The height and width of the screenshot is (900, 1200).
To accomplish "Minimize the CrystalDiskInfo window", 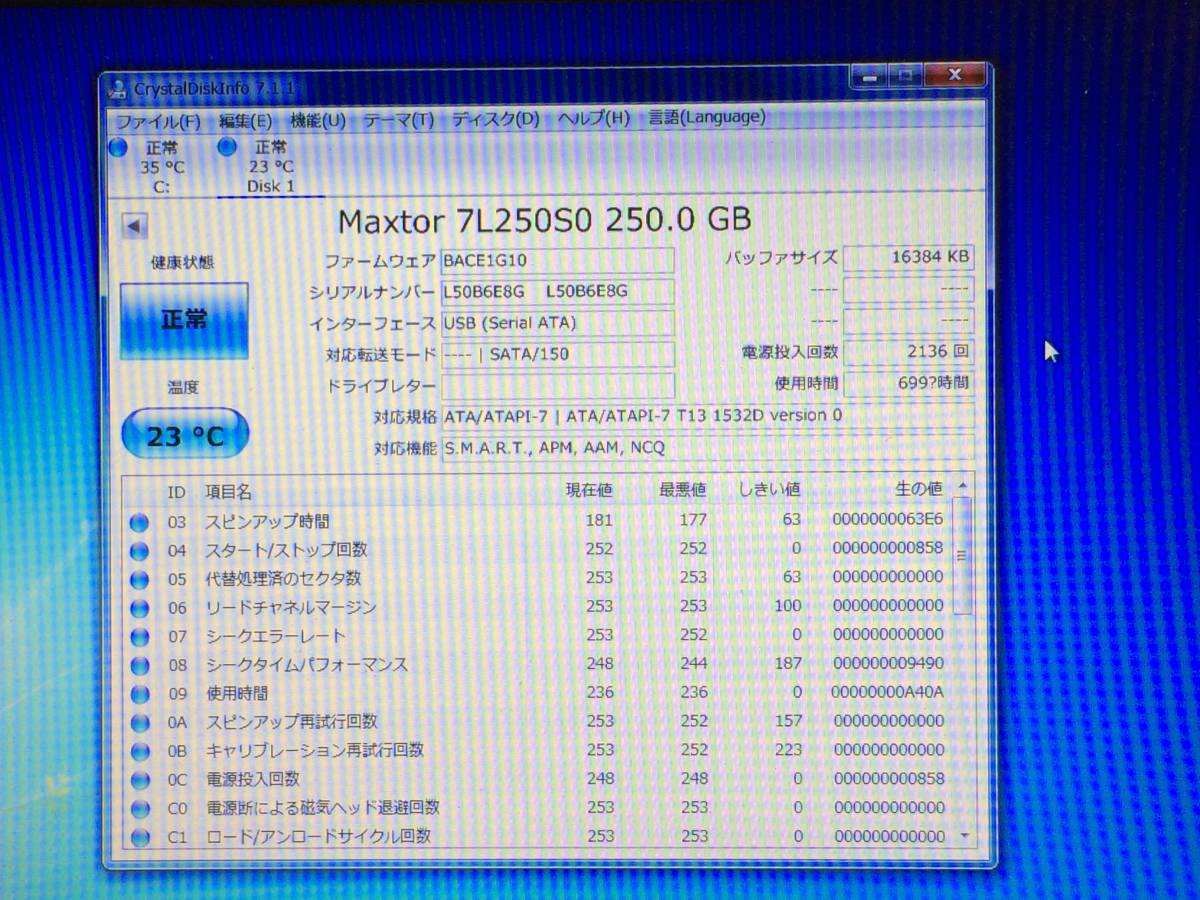I will 868,76.
